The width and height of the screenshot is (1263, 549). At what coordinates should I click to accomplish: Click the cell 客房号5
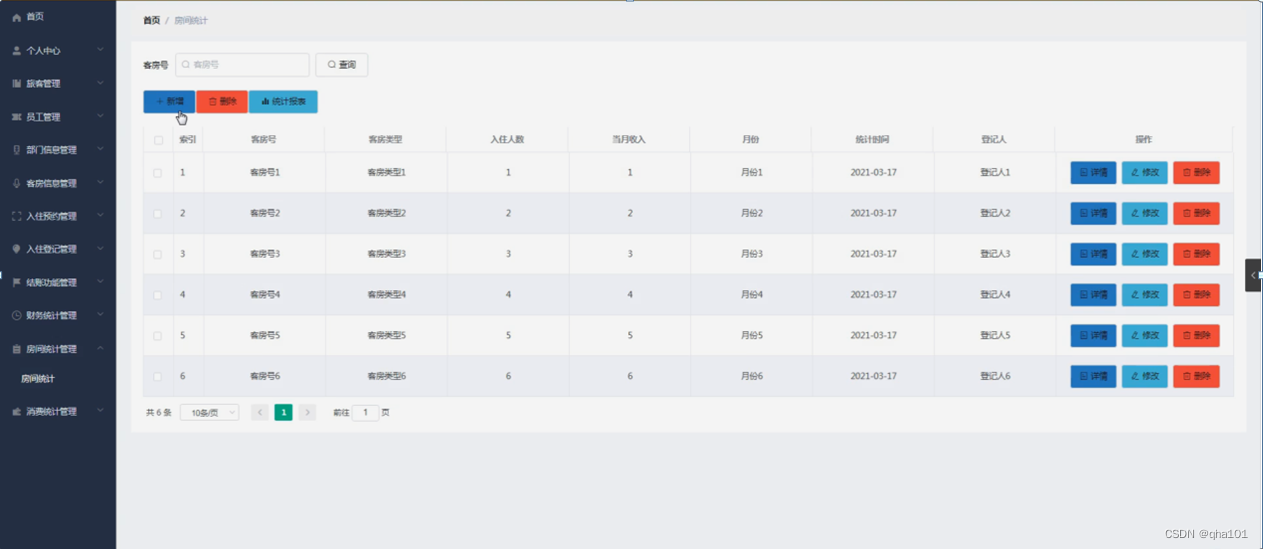point(265,335)
